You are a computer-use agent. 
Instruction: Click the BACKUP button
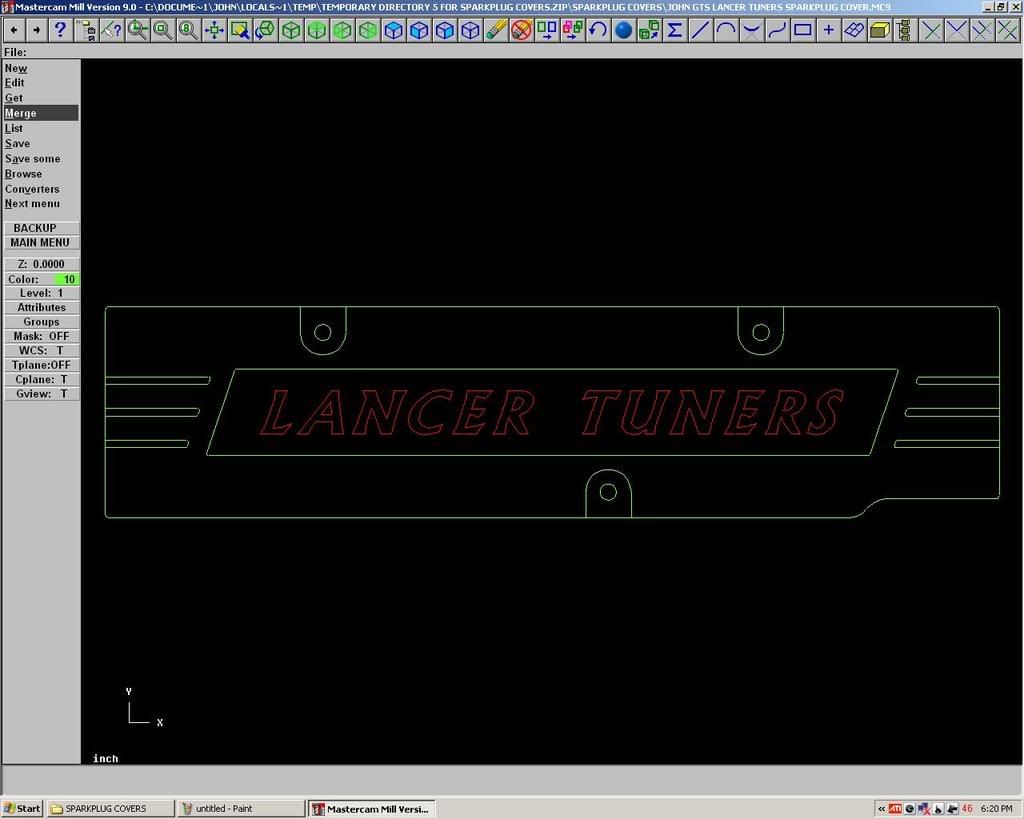(41, 228)
